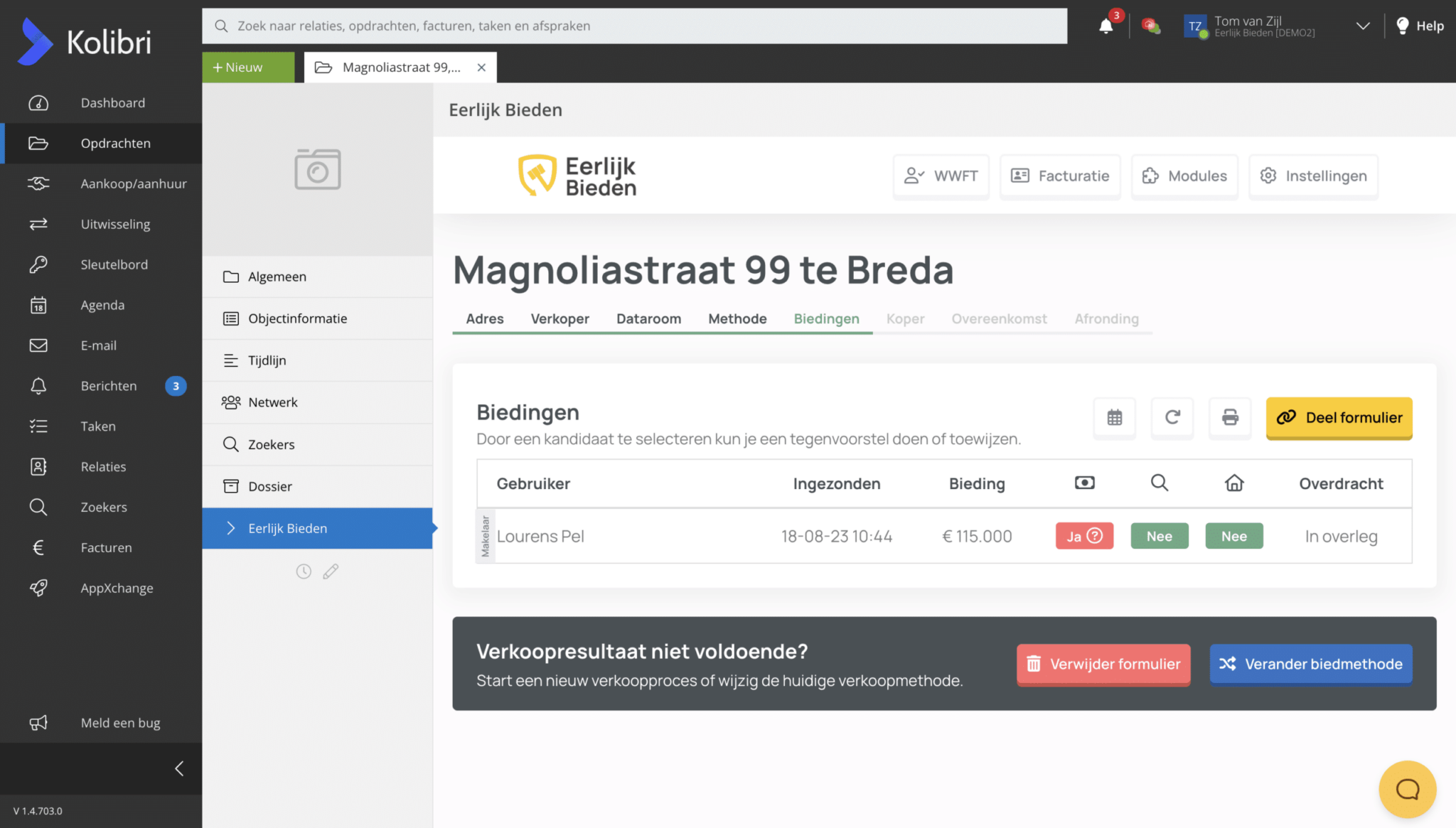Close the Magnoliastraat 99 tab

pos(481,68)
